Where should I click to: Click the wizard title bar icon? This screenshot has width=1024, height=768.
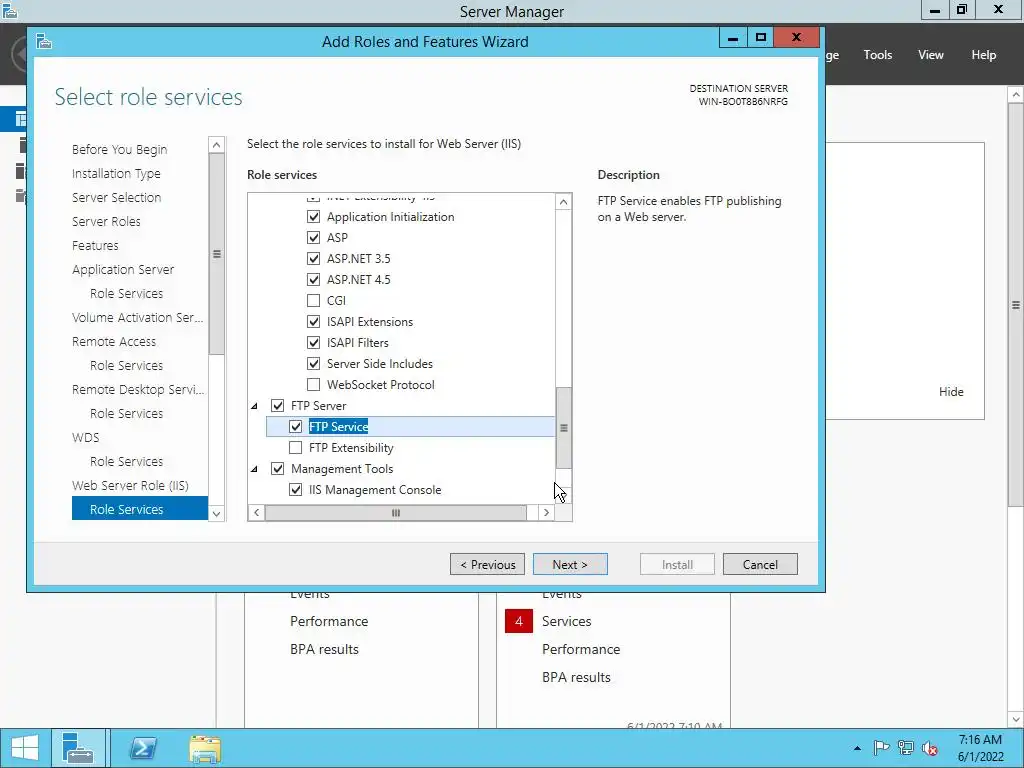coord(44,42)
